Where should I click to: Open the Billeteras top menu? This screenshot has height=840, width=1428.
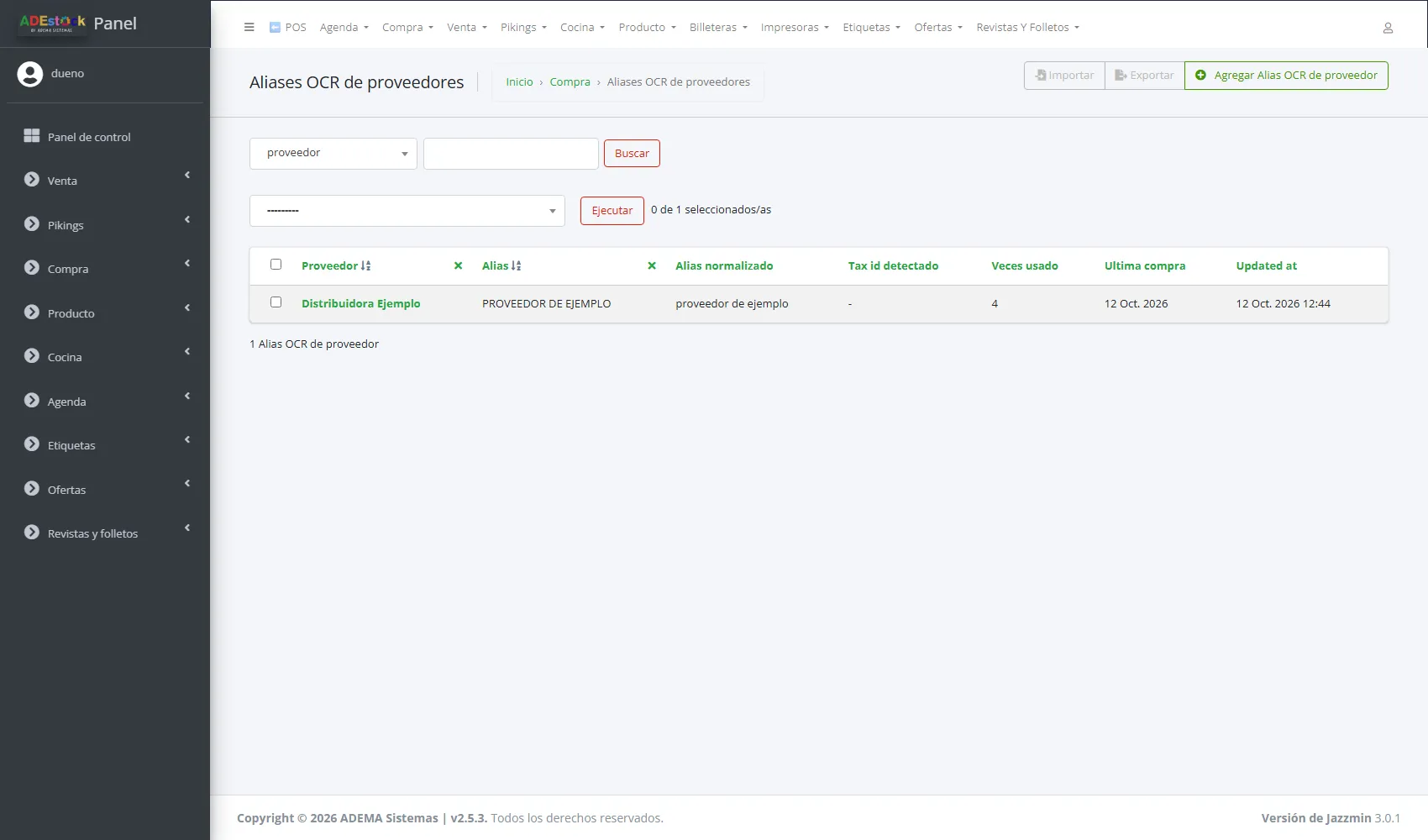point(718,27)
